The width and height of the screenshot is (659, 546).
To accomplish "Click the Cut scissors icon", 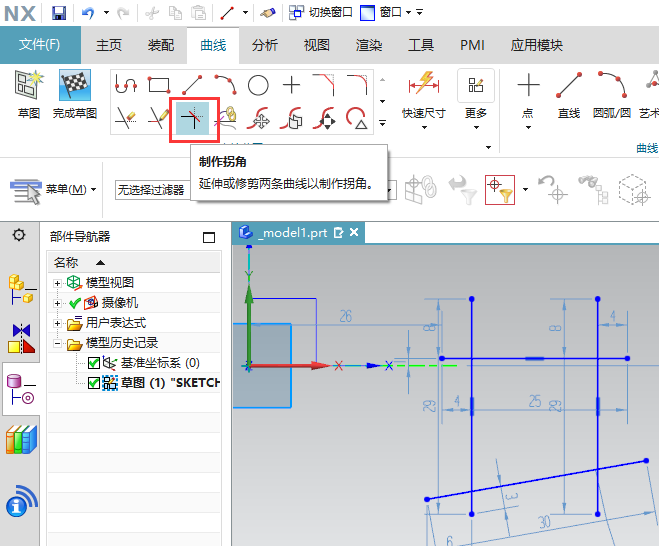I will 152,13.
